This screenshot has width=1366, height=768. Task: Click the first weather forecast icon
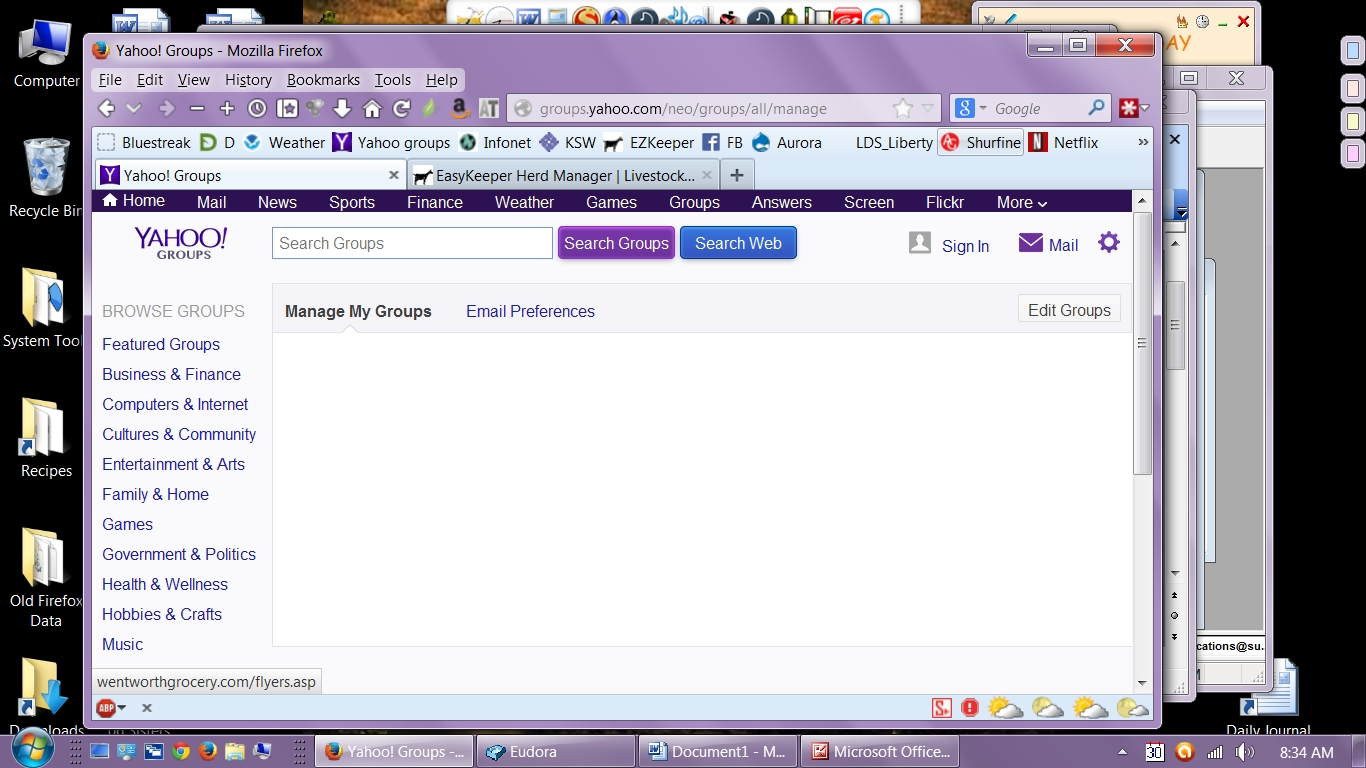(1005, 708)
